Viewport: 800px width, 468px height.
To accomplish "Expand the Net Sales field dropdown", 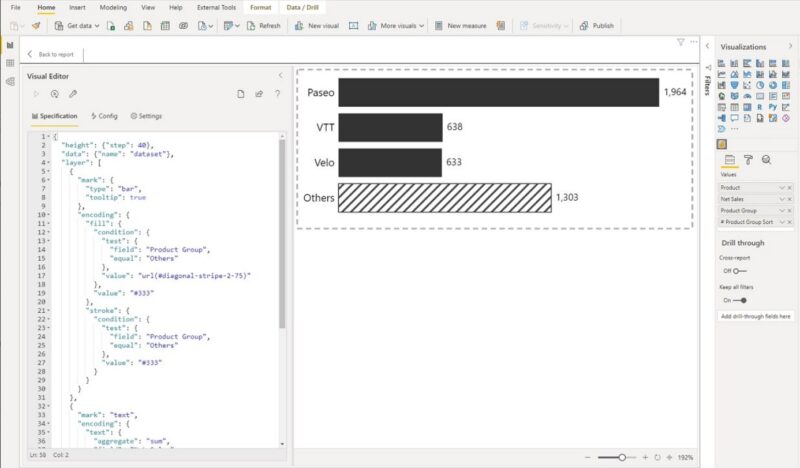I will click(x=783, y=199).
